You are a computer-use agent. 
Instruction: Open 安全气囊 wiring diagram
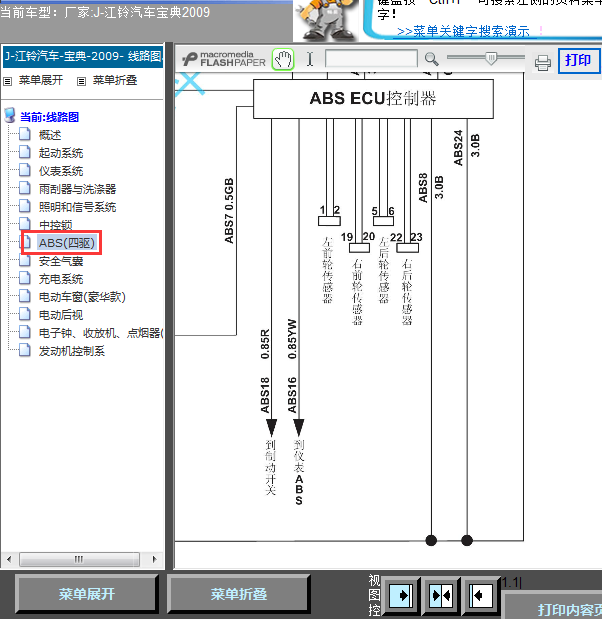pyautogui.click(x=61, y=261)
